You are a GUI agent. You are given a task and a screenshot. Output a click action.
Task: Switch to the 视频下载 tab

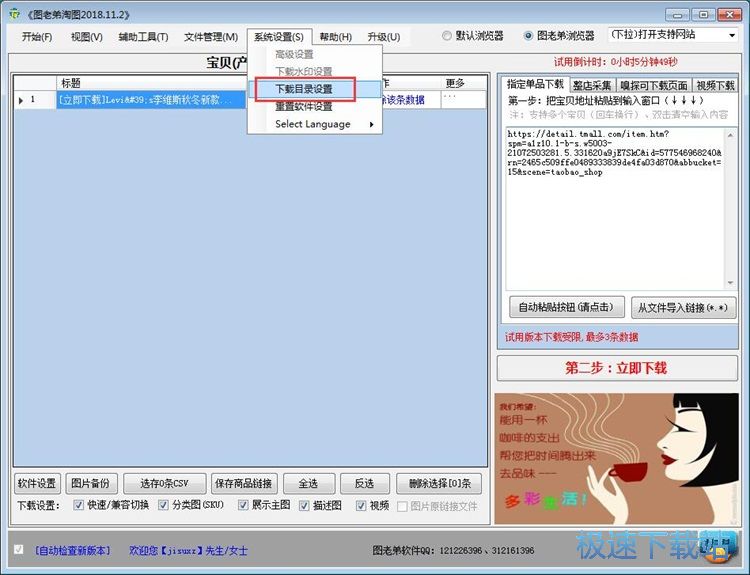(715, 85)
